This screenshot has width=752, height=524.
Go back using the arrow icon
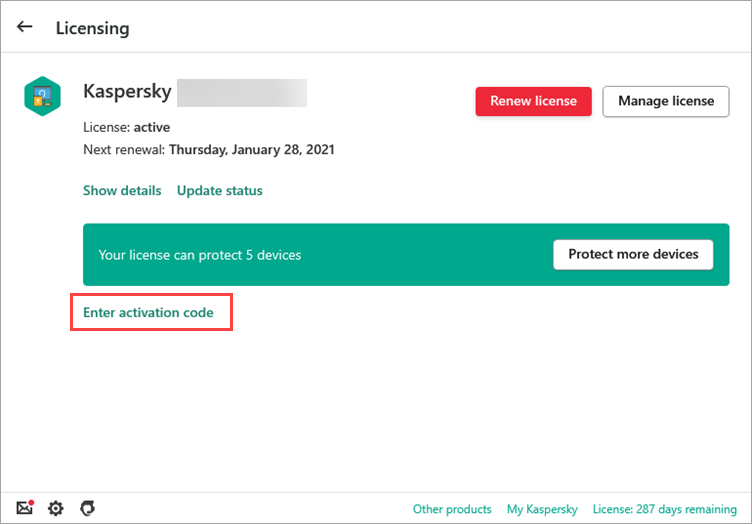tap(24, 27)
